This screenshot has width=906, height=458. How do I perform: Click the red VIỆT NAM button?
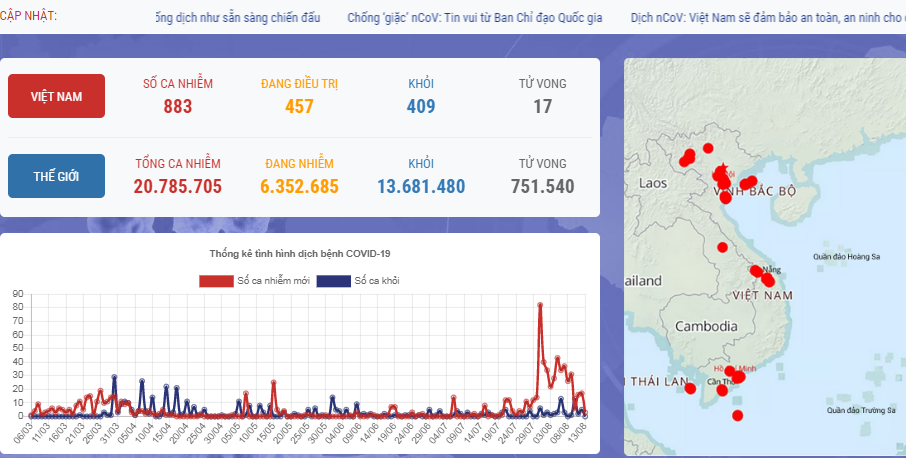(56, 96)
